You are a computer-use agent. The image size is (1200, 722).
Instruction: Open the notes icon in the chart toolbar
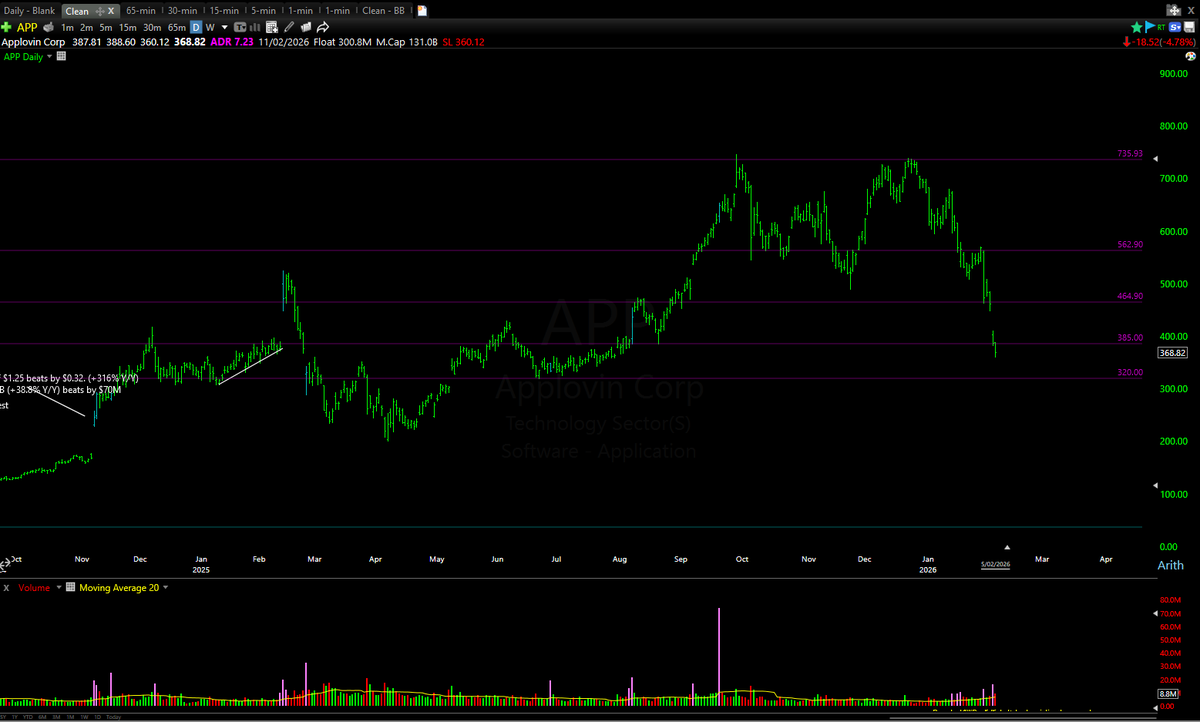click(271, 27)
